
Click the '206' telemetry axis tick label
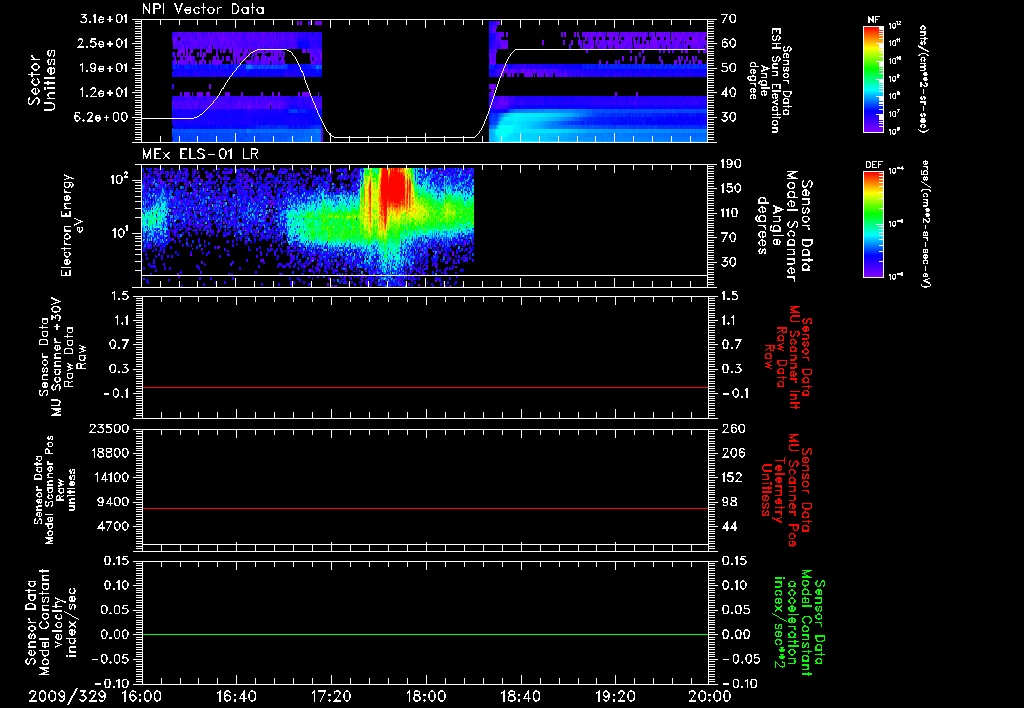click(731, 453)
